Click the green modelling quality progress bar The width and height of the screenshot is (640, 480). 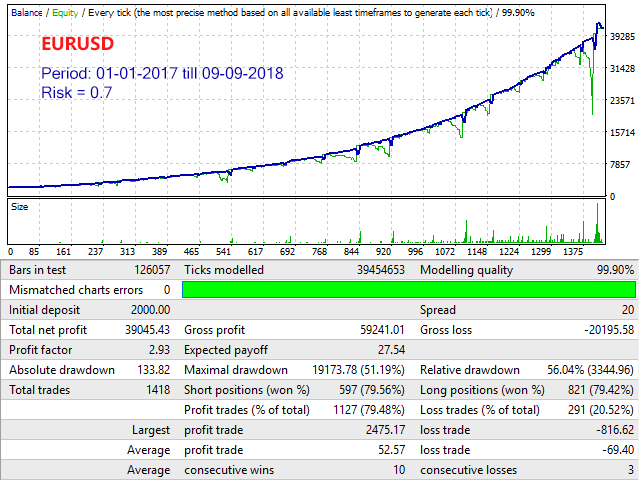click(409, 290)
